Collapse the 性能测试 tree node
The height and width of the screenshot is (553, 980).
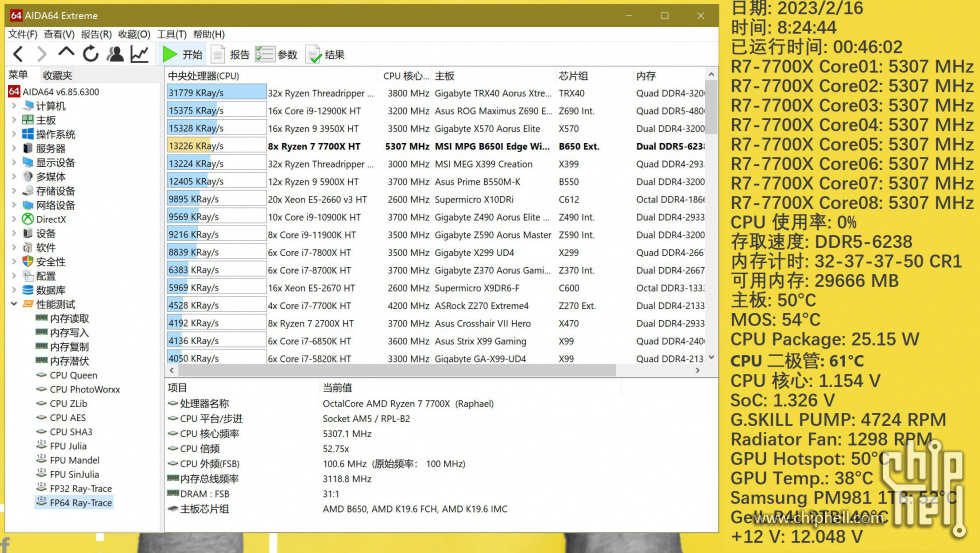[14, 304]
